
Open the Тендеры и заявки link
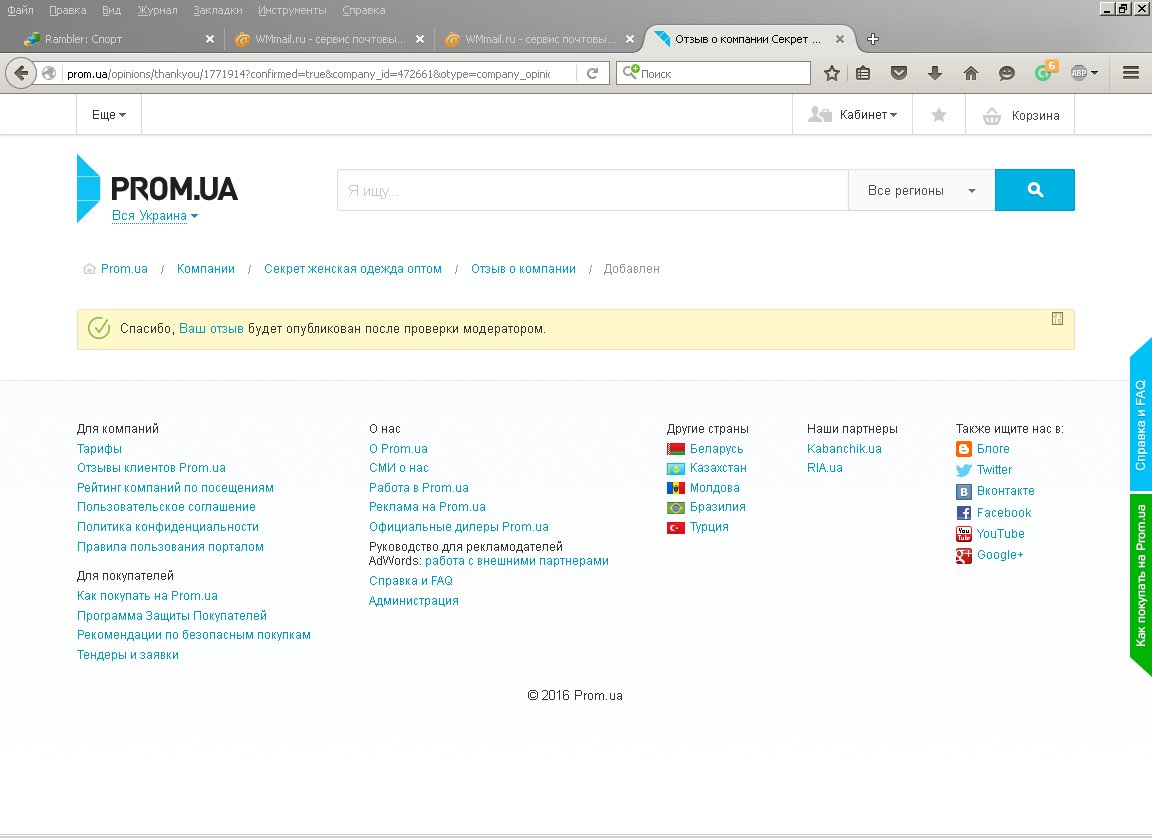pos(128,654)
